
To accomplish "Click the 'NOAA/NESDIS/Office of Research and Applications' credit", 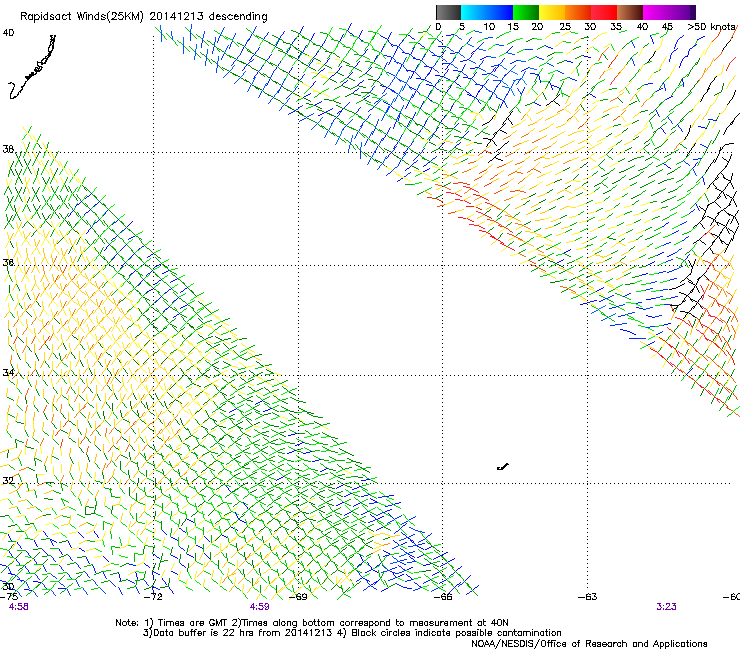I will pyautogui.click(x=589, y=644).
